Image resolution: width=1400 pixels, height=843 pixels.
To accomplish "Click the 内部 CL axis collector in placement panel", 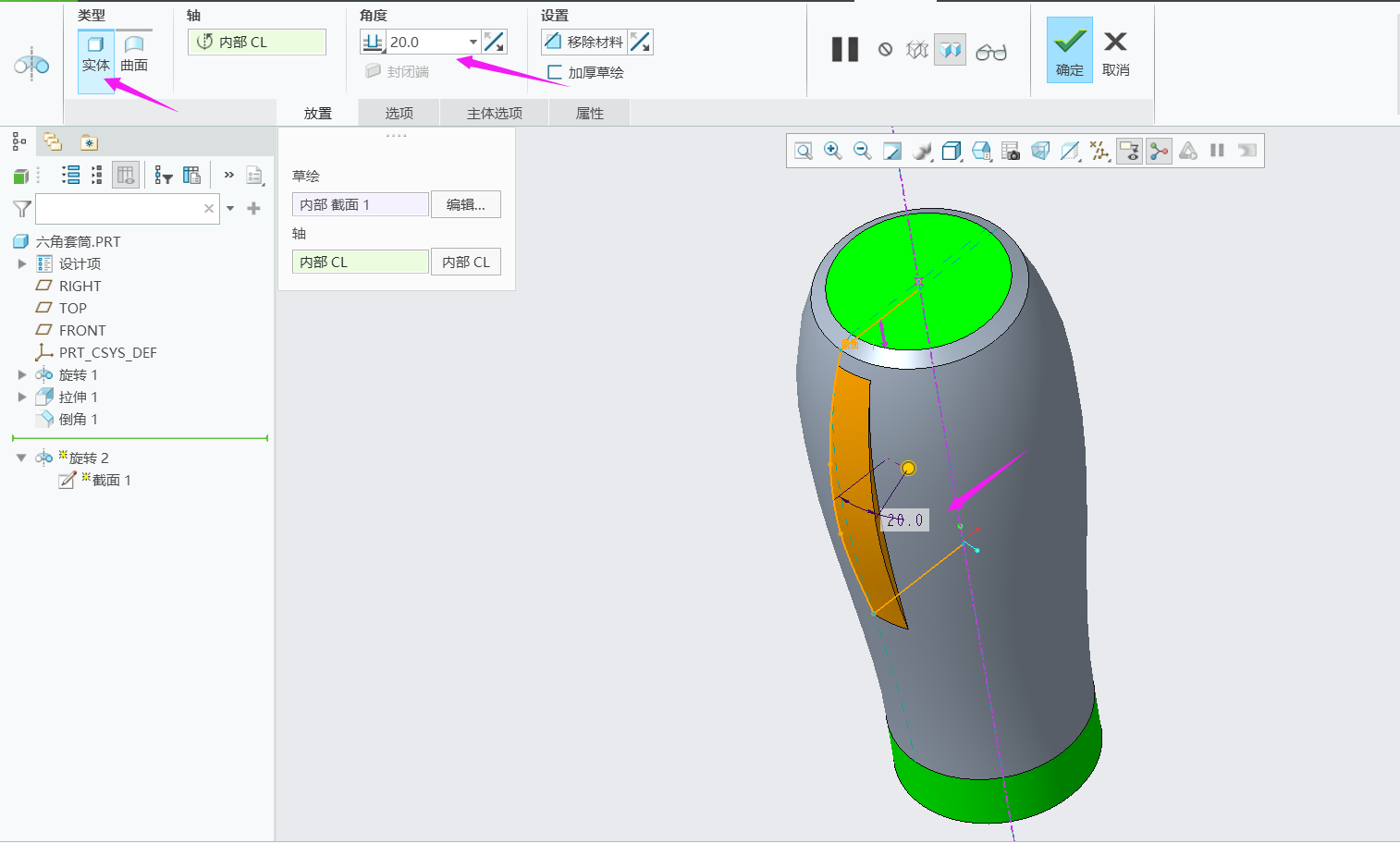I will tap(361, 262).
